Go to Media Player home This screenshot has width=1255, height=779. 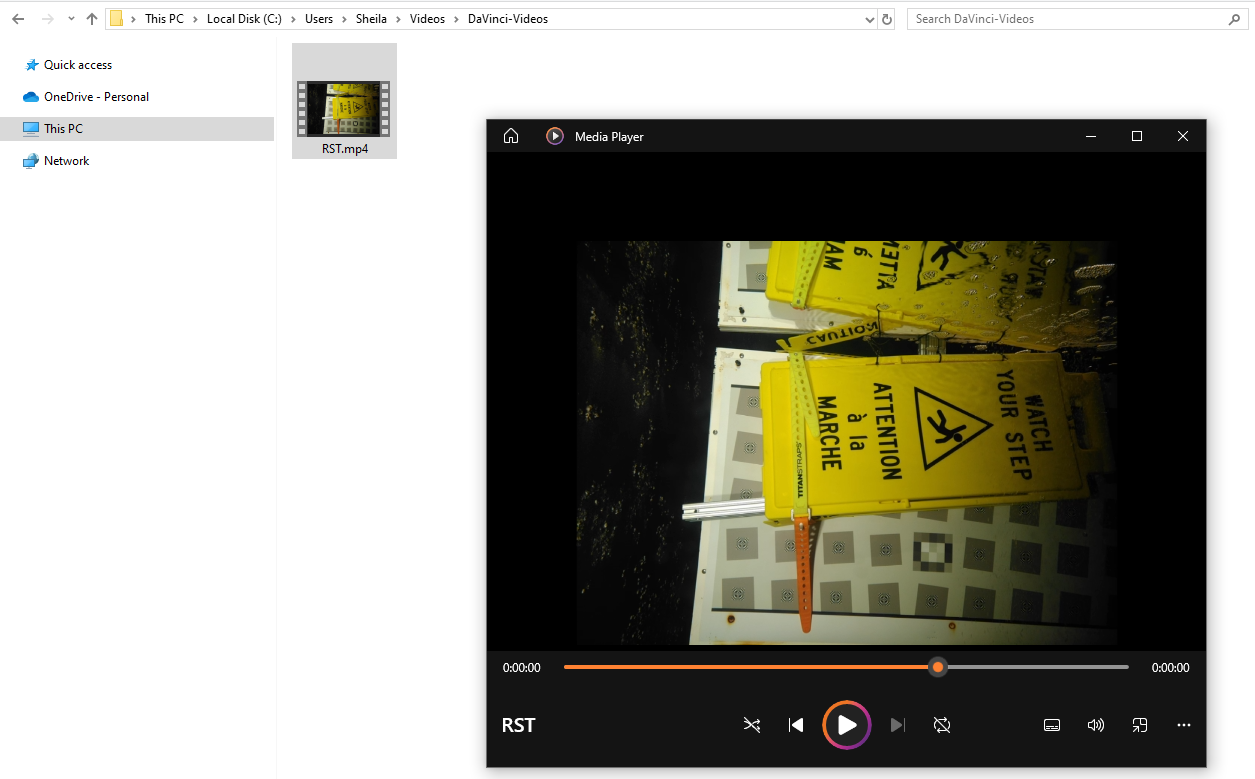[511, 136]
